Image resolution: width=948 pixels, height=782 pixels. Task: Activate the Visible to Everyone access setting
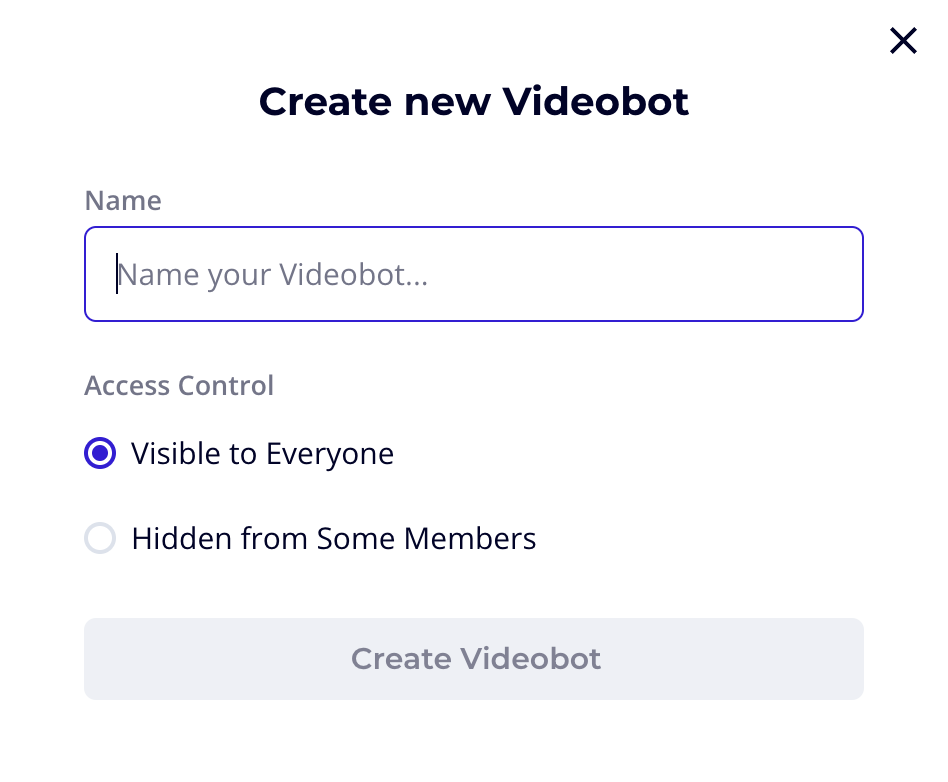click(x=262, y=453)
